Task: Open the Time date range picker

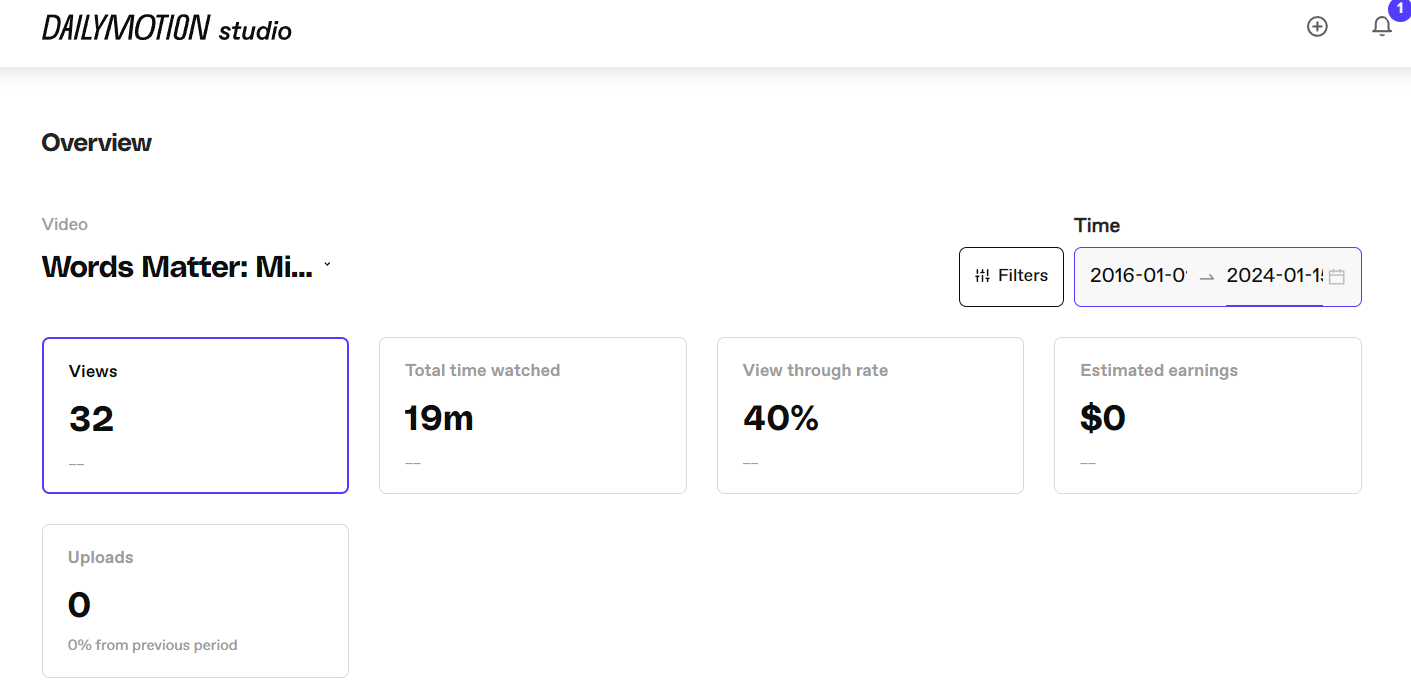Action: [1217, 276]
